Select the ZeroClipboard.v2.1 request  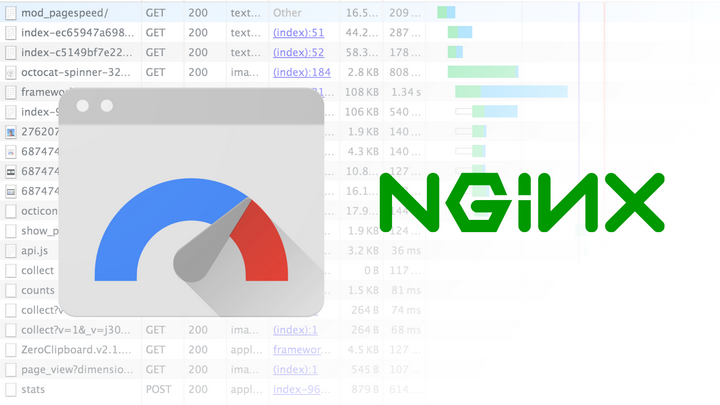click(x=75, y=349)
